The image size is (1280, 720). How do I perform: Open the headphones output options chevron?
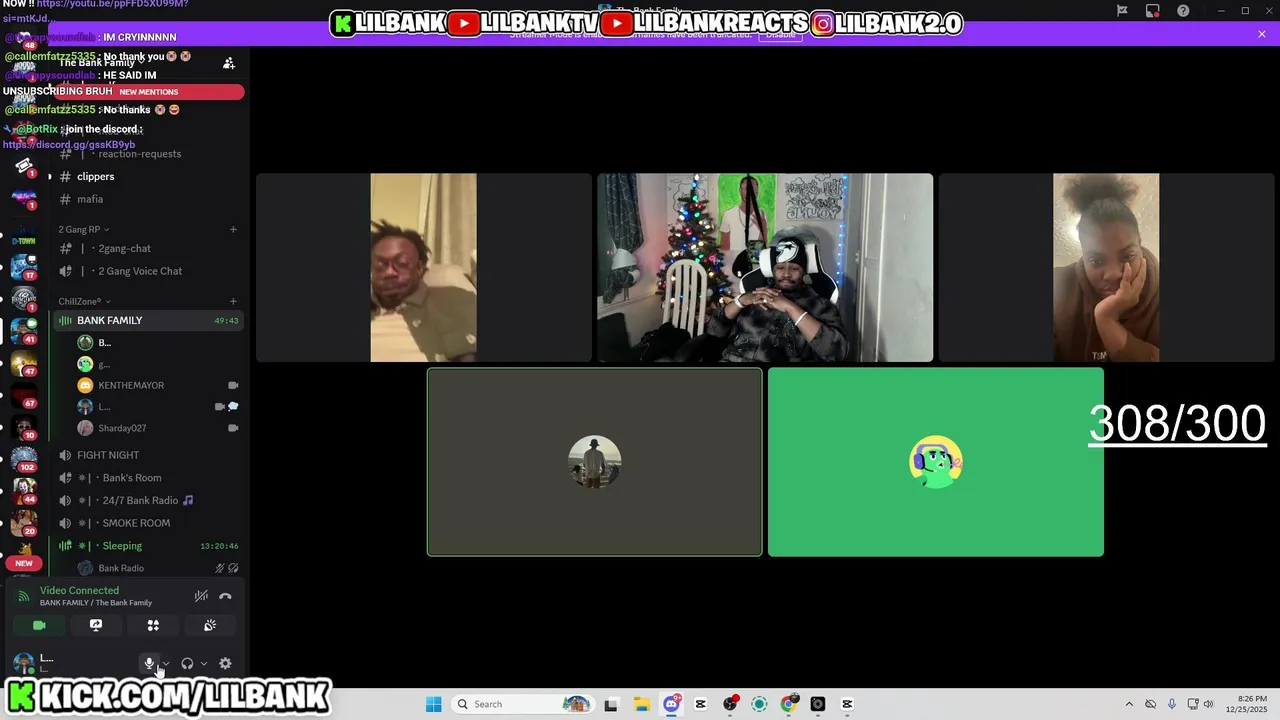(x=204, y=663)
